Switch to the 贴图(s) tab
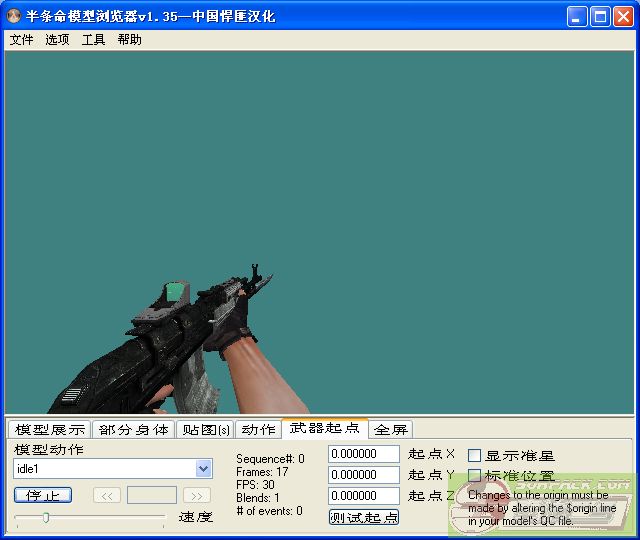 [205, 429]
